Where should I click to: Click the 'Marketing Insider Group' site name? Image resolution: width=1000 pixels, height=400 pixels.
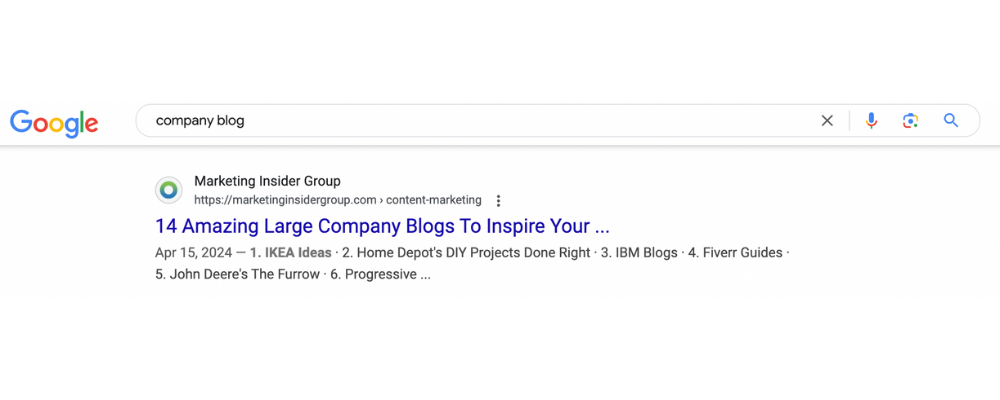pyautogui.click(x=267, y=181)
